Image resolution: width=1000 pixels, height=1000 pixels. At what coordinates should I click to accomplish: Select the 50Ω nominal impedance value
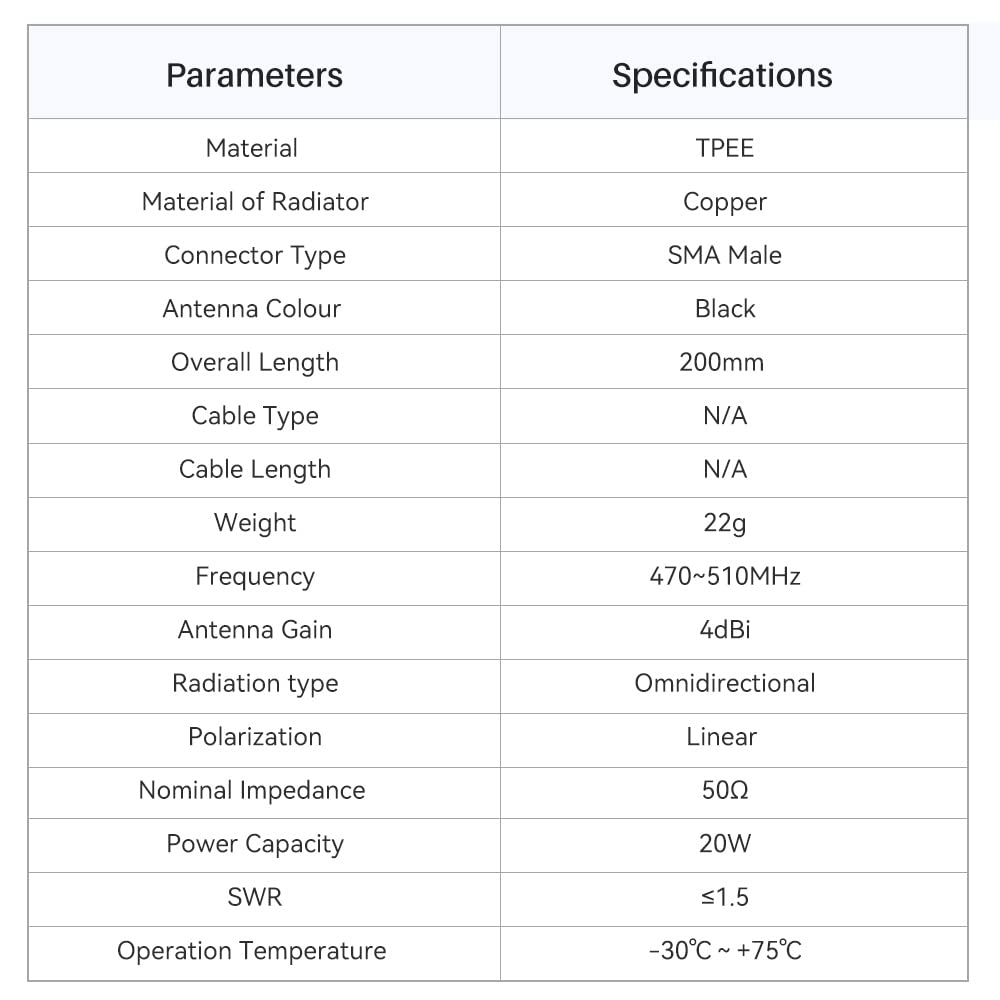(724, 791)
